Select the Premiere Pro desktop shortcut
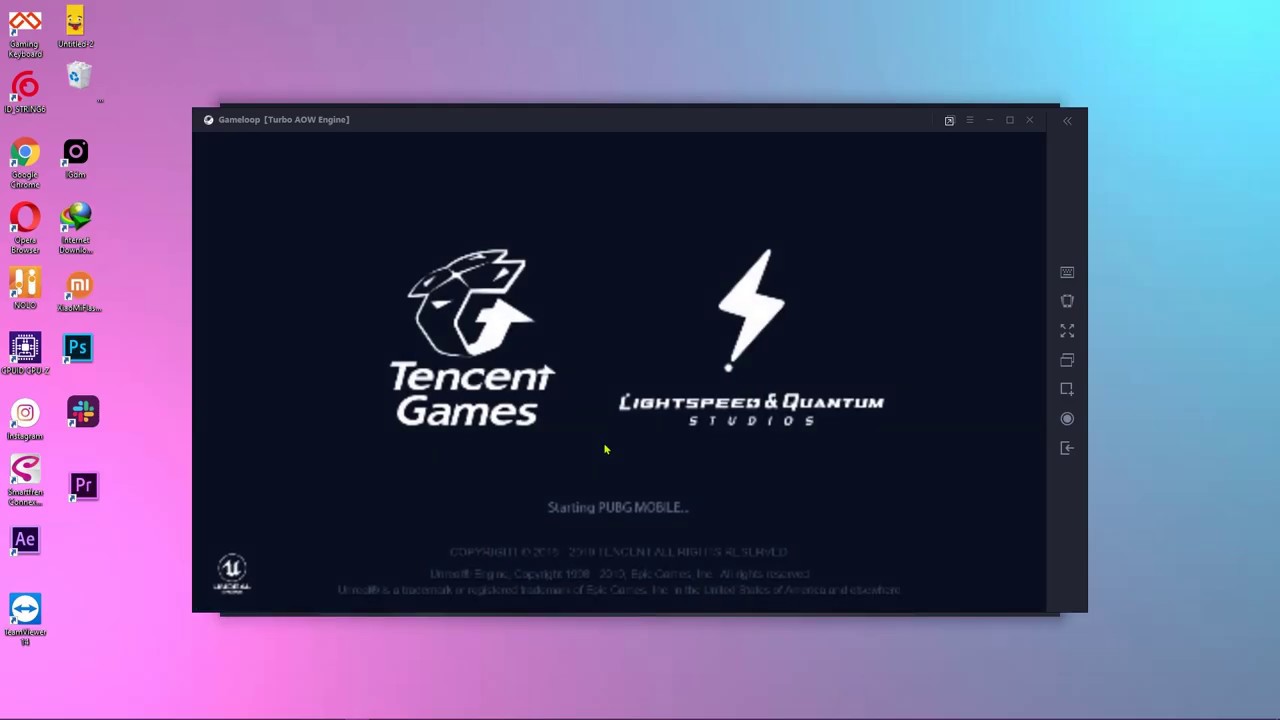Viewport: 1280px width, 720px height. (x=83, y=487)
